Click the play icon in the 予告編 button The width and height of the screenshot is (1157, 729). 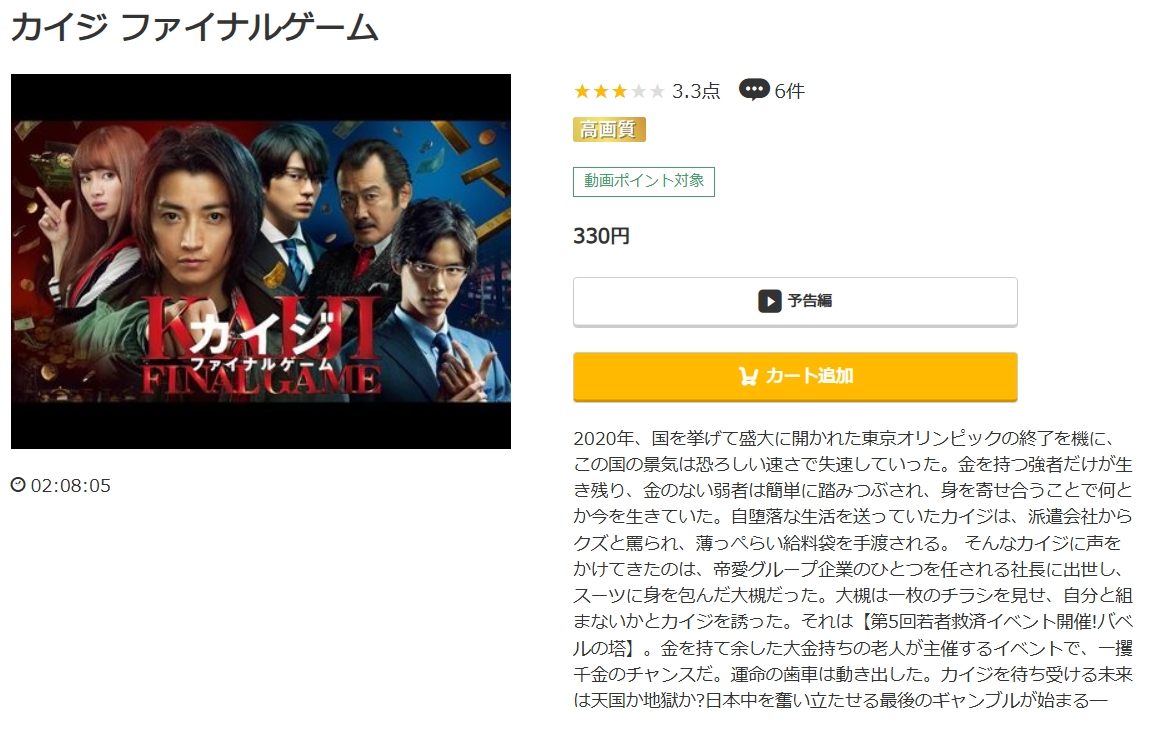coord(770,301)
